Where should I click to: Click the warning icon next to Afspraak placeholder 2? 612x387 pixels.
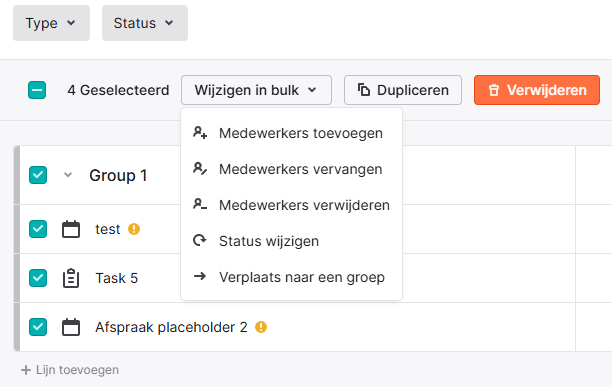point(261,327)
